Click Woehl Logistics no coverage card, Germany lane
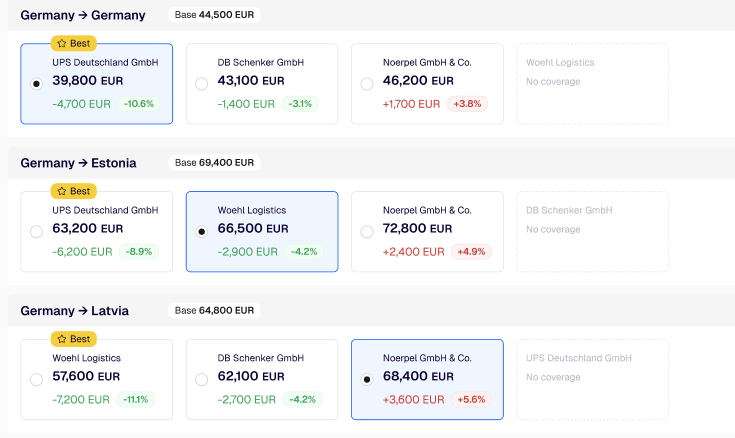Screen dimensions: 735x438 tap(592, 84)
